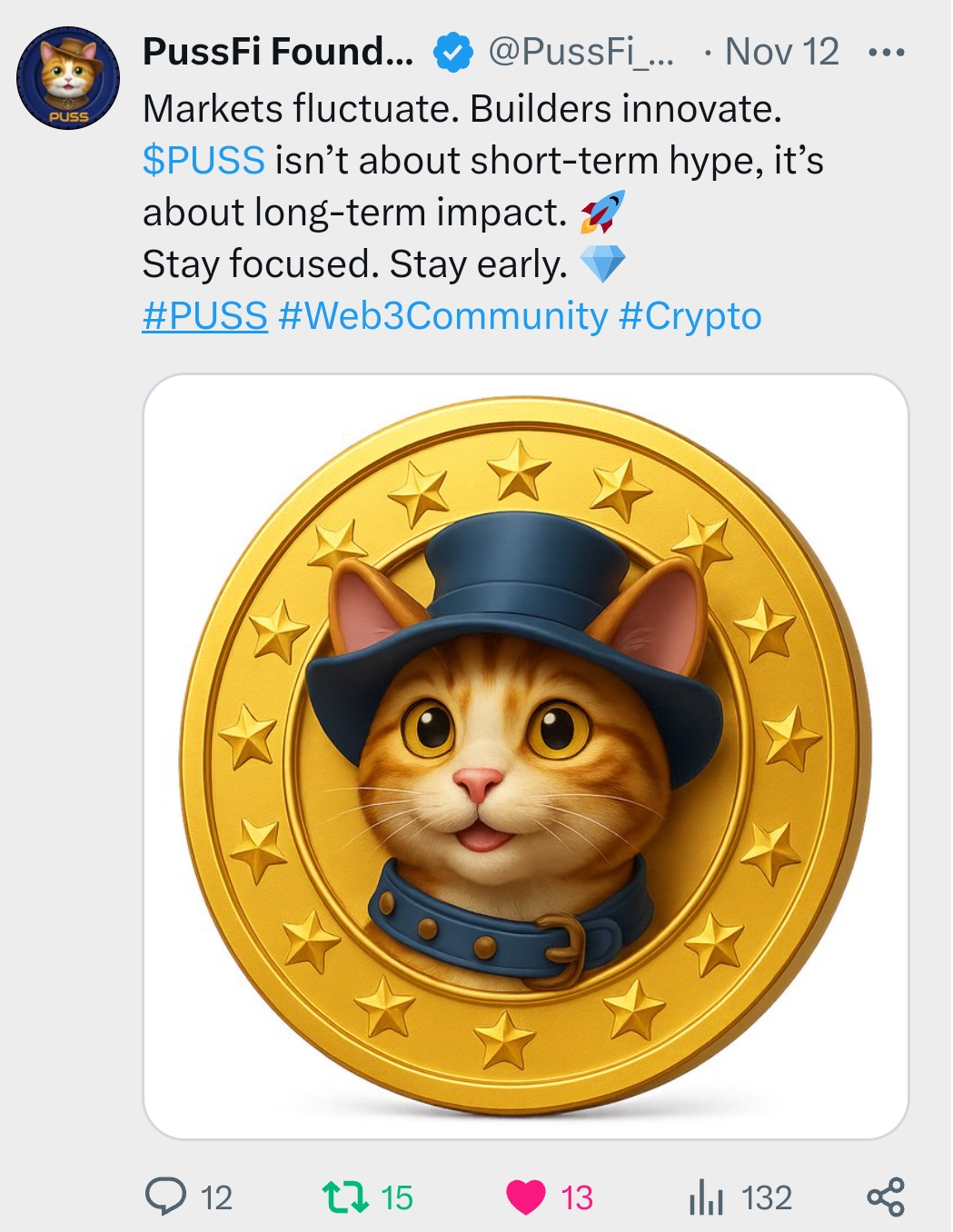The width and height of the screenshot is (953, 1232).
Task: Open the reply comment bubble icon
Action: (x=165, y=1197)
